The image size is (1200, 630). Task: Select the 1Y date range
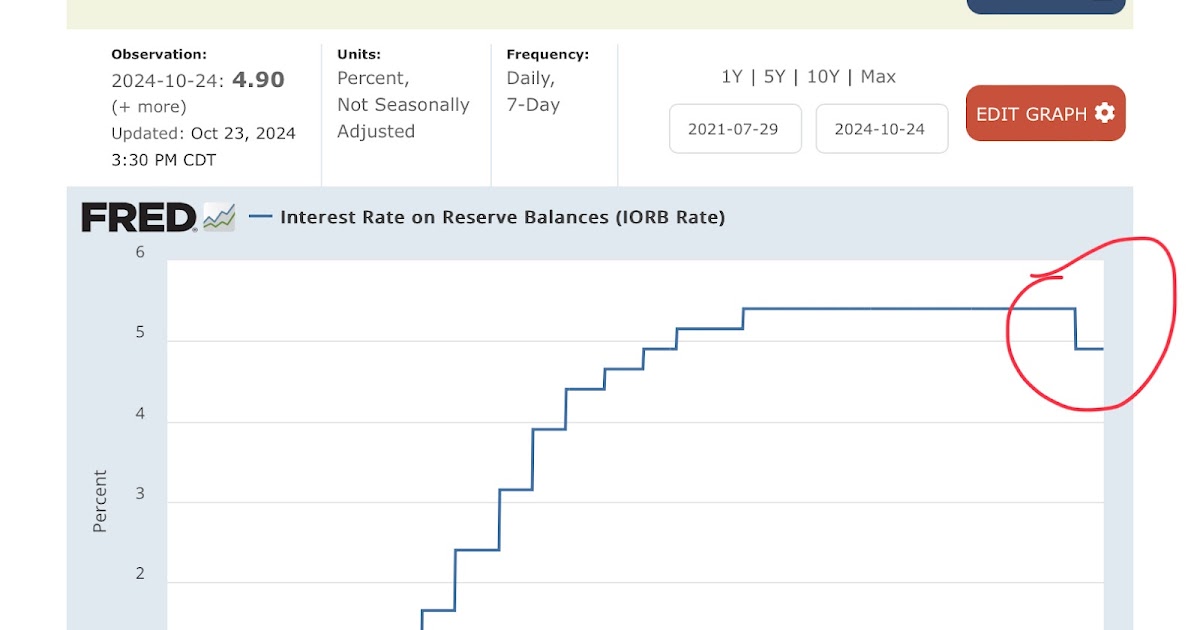coord(731,77)
